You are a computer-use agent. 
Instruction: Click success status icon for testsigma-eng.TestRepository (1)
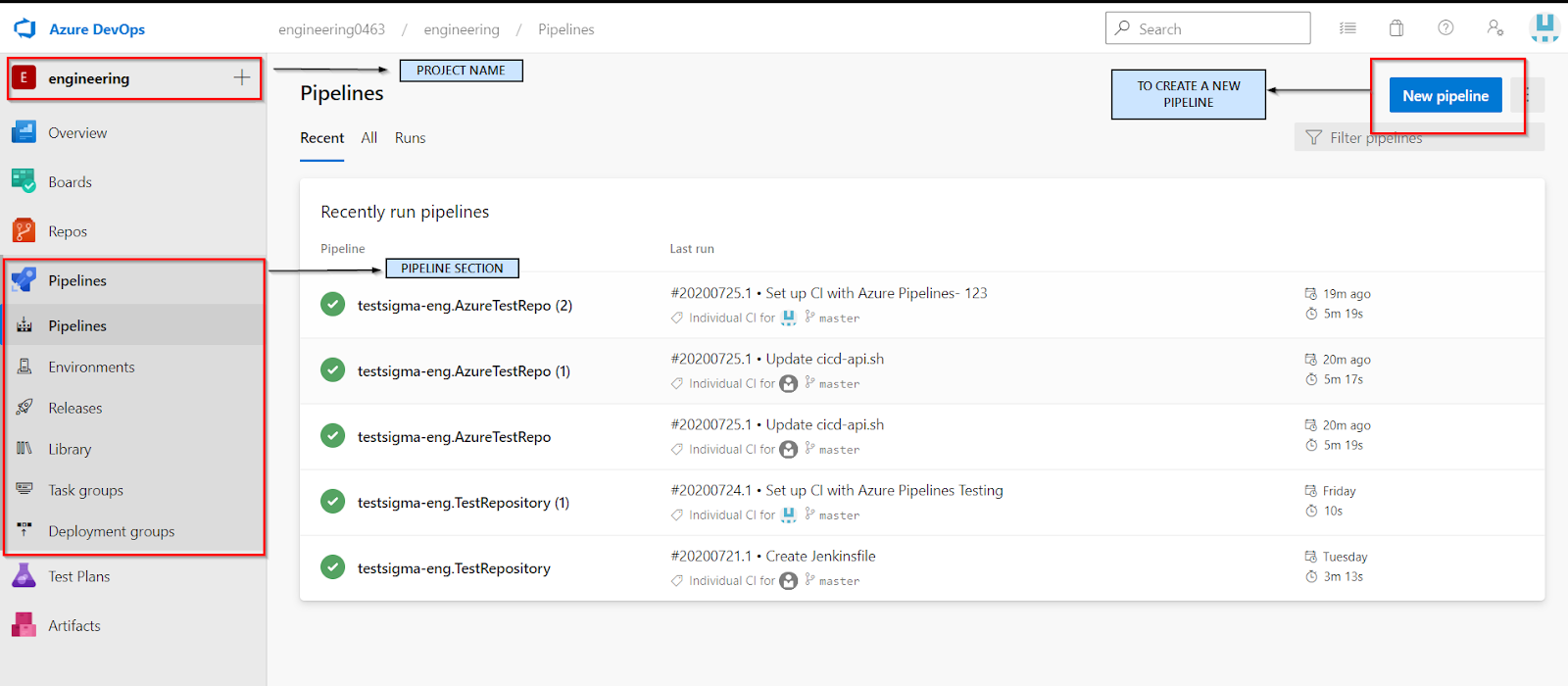333,502
